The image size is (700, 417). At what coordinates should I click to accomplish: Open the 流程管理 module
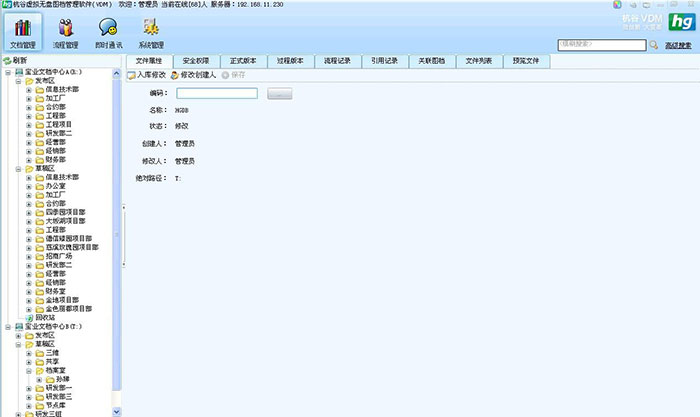pyautogui.click(x=66, y=32)
